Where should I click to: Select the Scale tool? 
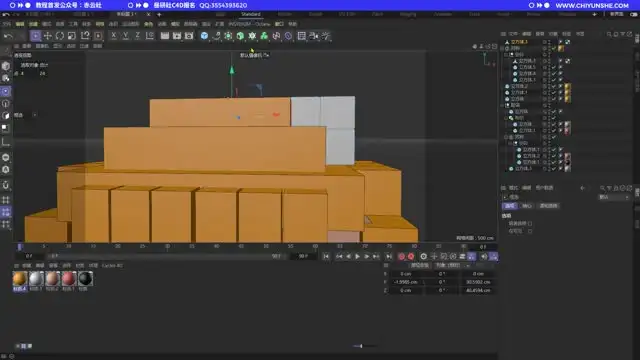click(72, 36)
